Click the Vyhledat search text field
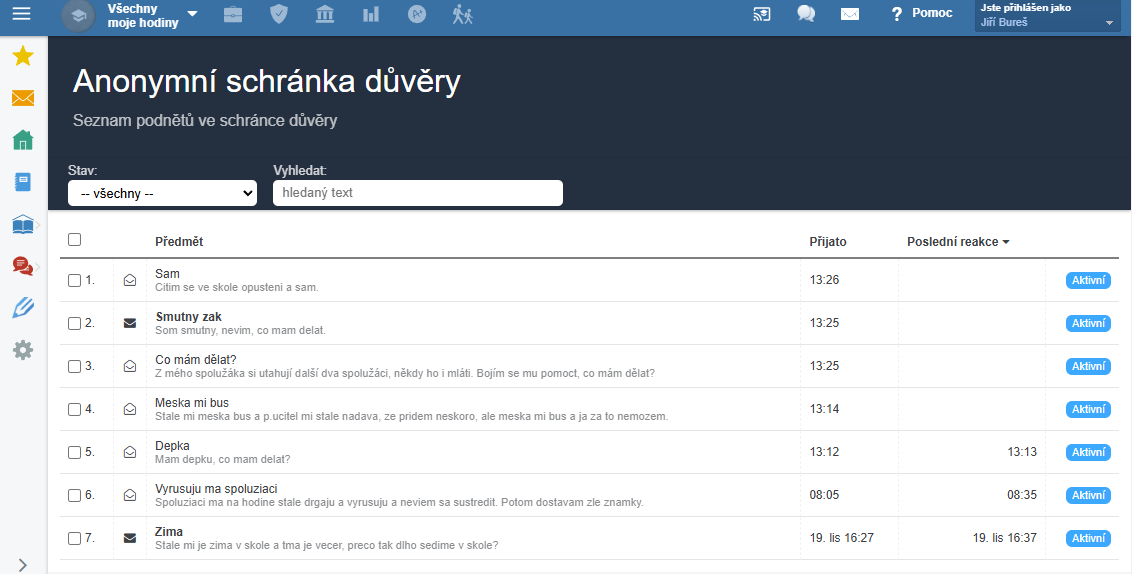This screenshot has width=1132, height=574. coord(418,193)
